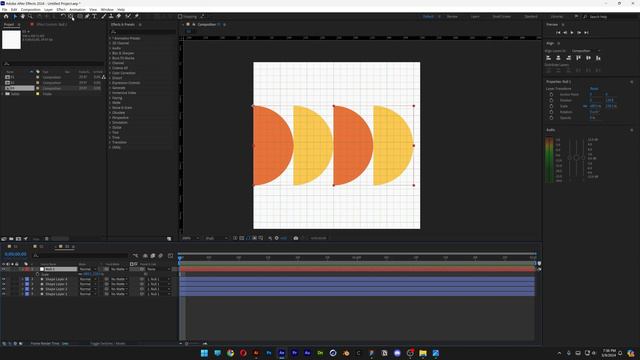Select the Pen tool
Viewport: 640px width, 360px height.
coord(87,16)
